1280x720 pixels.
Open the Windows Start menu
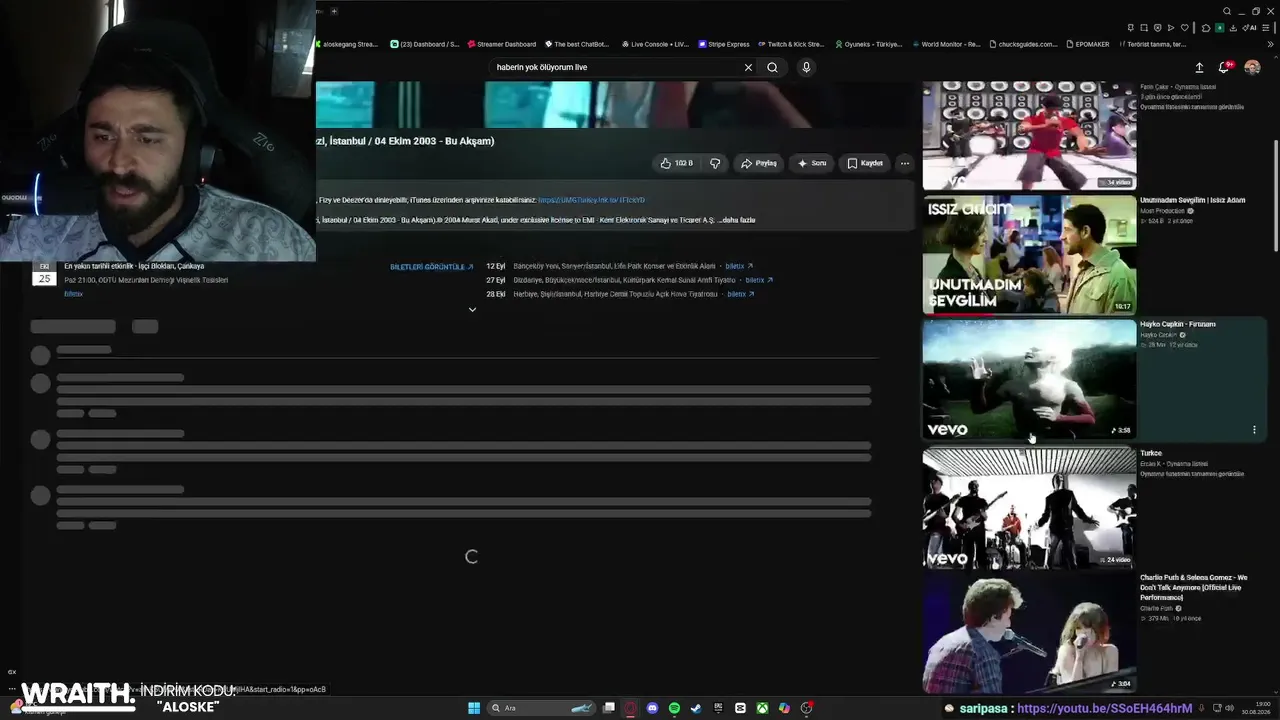474,708
